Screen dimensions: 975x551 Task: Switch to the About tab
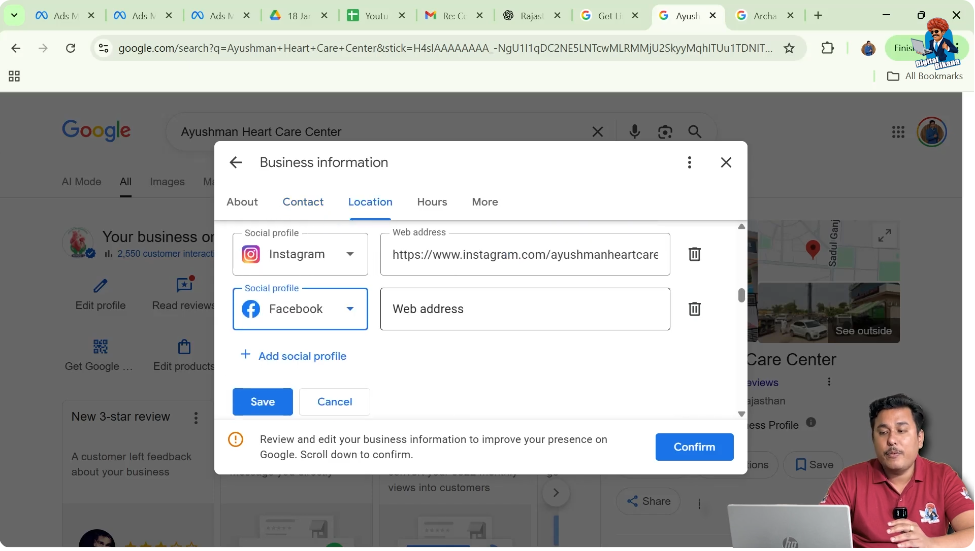pos(242,202)
